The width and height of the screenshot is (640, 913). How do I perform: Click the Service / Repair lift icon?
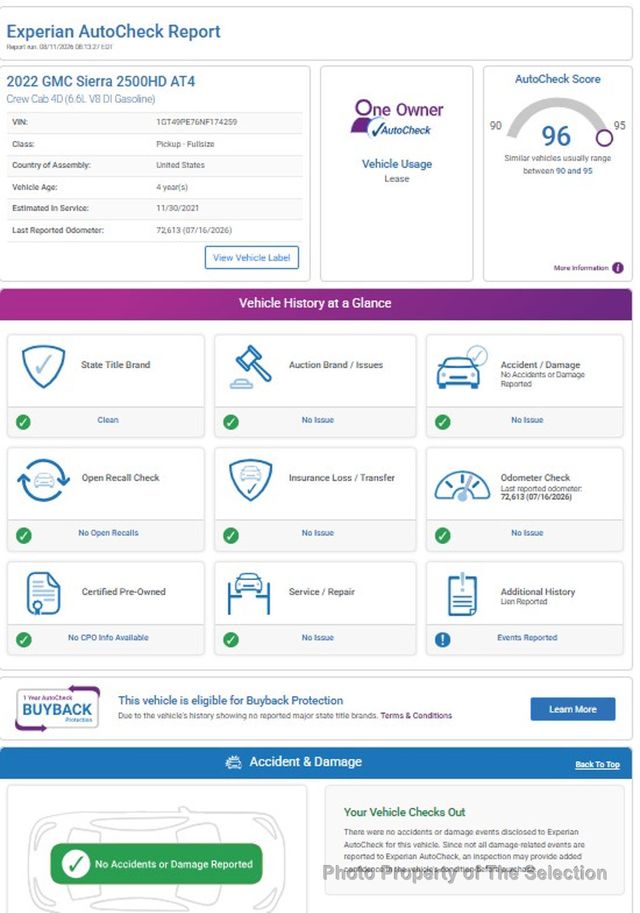click(x=249, y=593)
